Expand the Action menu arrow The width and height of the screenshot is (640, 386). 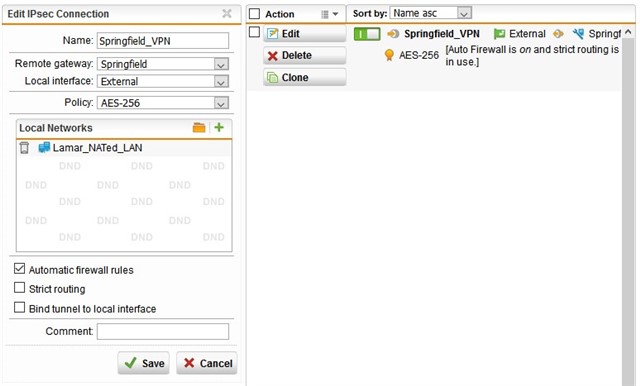tap(336, 14)
